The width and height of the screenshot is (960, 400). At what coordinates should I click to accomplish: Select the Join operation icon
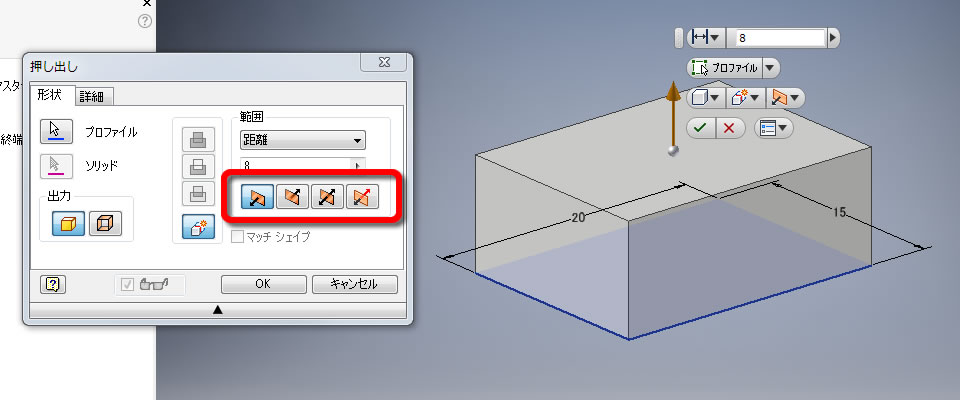(x=198, y=140)
